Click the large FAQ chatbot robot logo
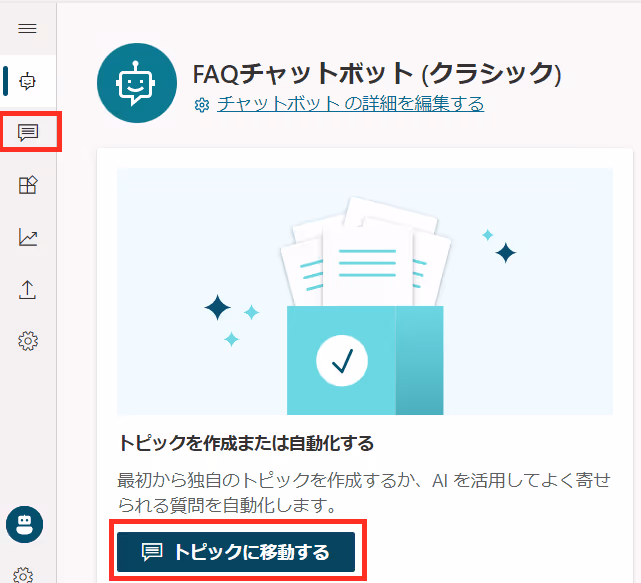This screenshot has width=641, height=583. [137, 83]
